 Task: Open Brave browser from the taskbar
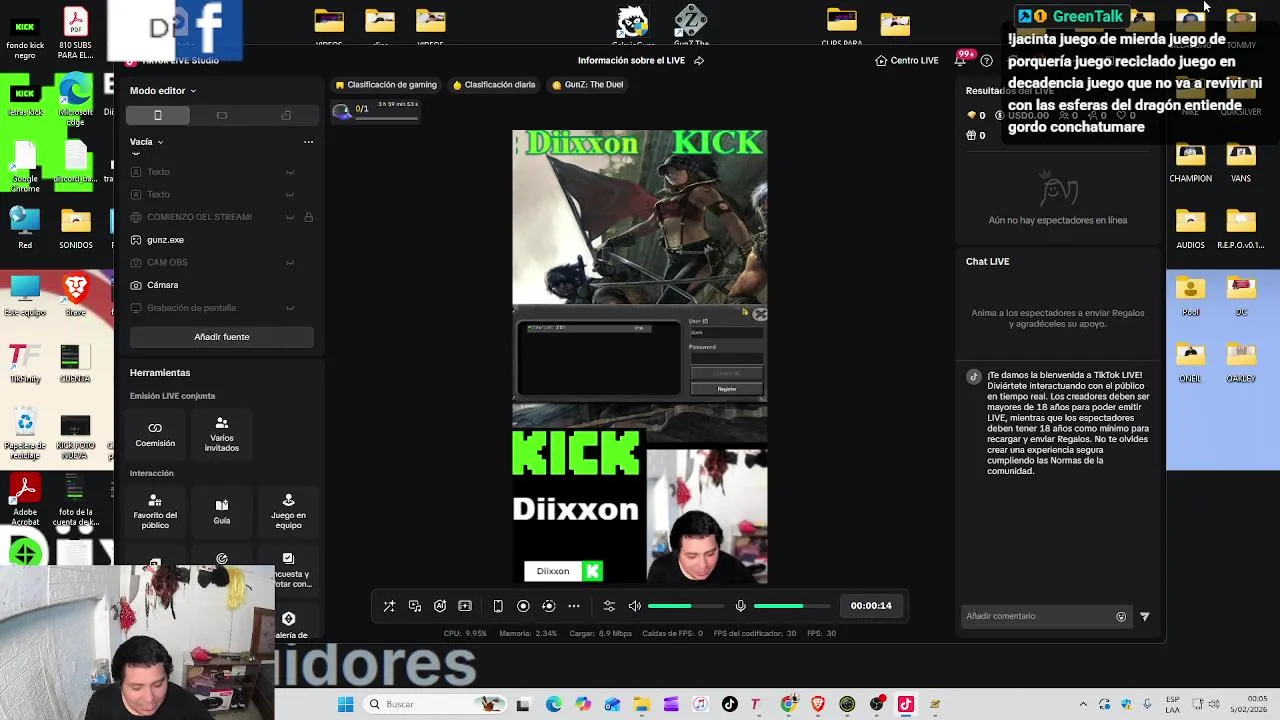(818, 705)
